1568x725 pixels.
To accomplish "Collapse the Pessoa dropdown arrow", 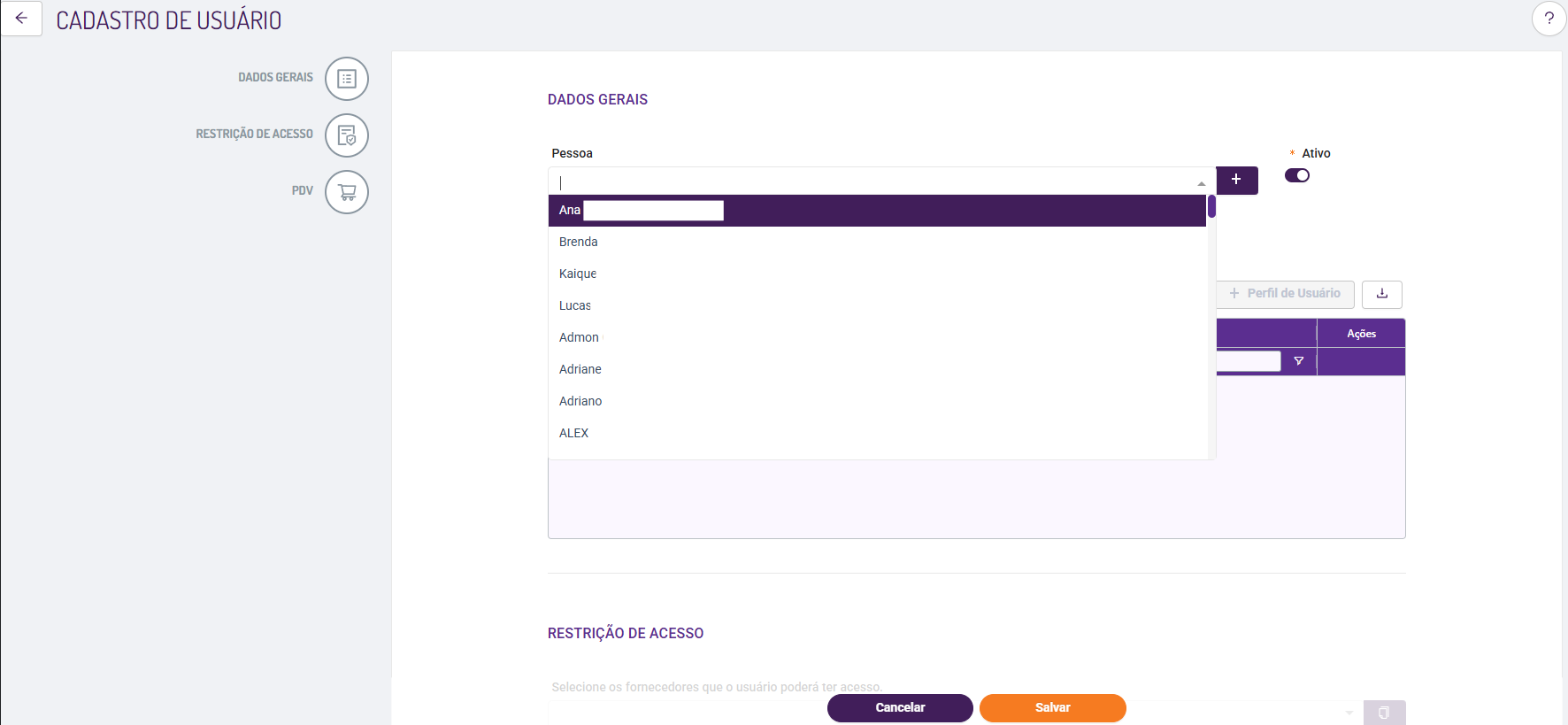I will click(1201, 182).
